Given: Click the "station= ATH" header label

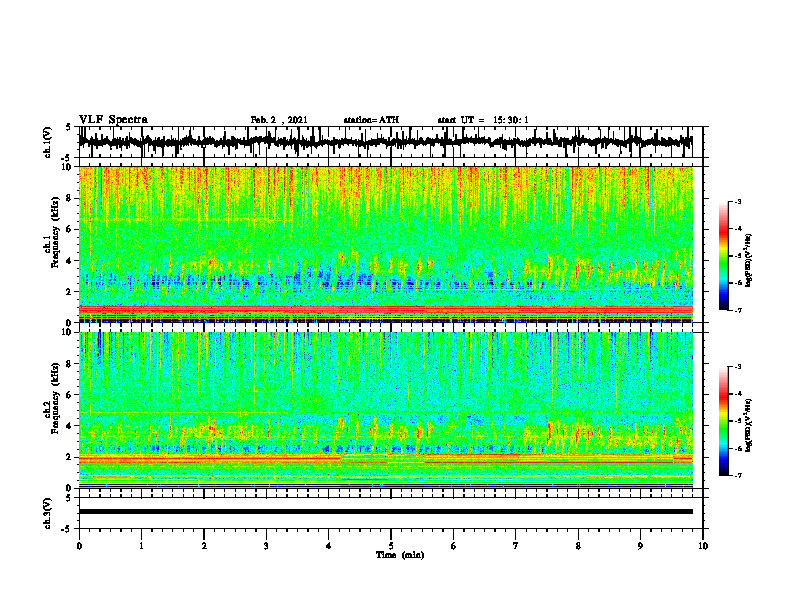Looking at the screenshot, I should [371, 120].
